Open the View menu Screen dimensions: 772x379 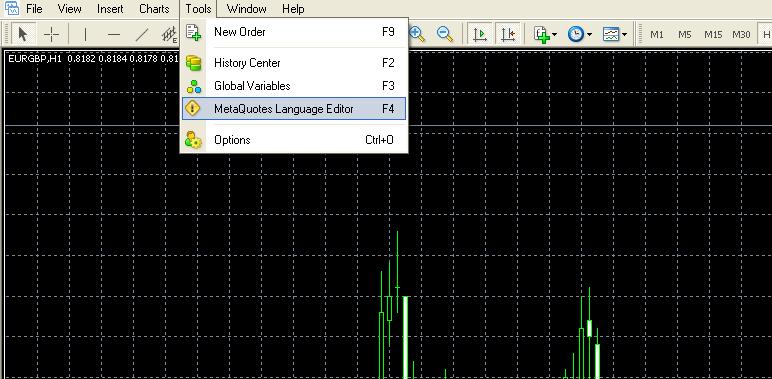[69, 9]
